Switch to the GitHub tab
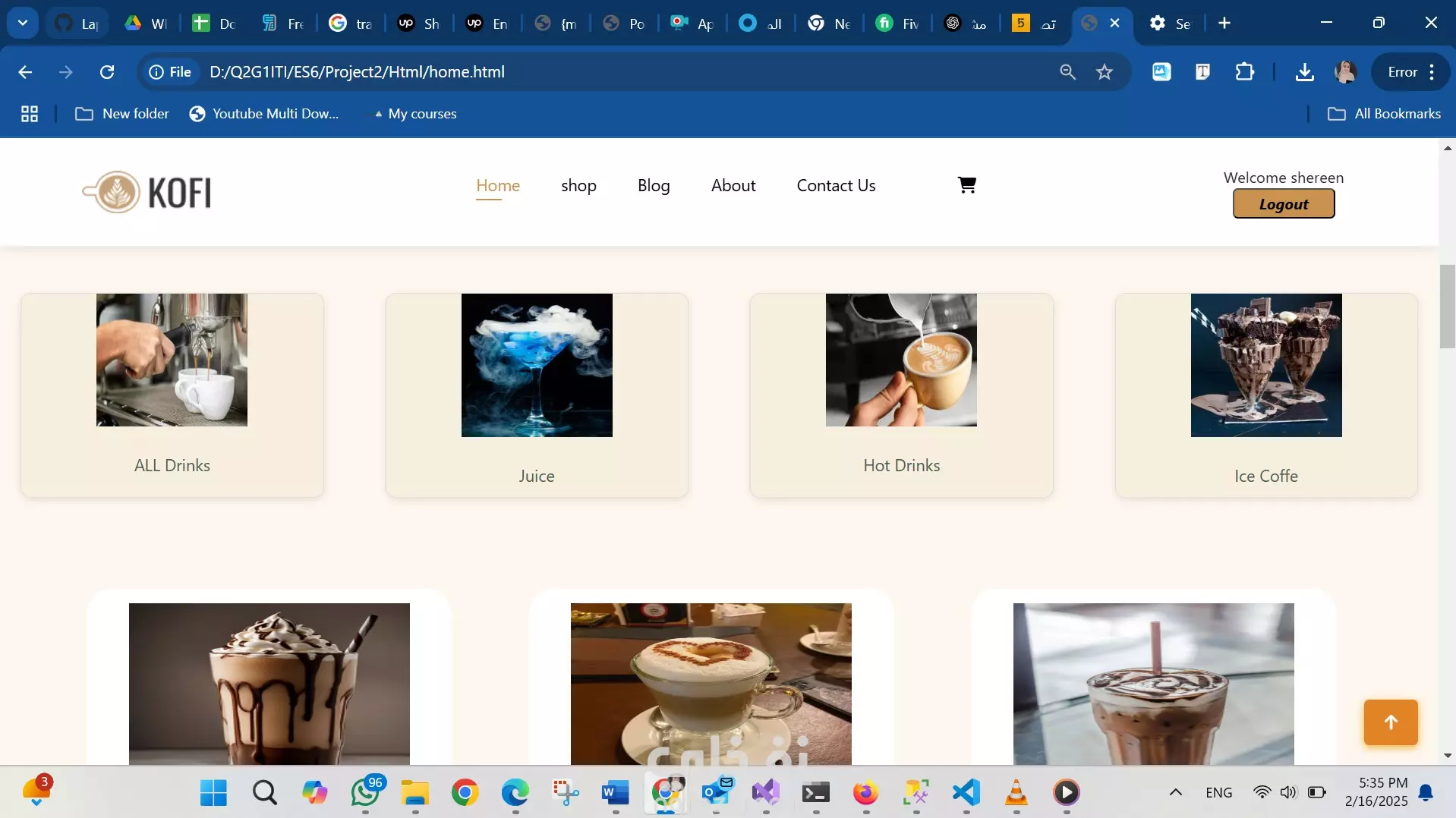The height and width of the screenshot is (818, 1456). coord(77,24)
